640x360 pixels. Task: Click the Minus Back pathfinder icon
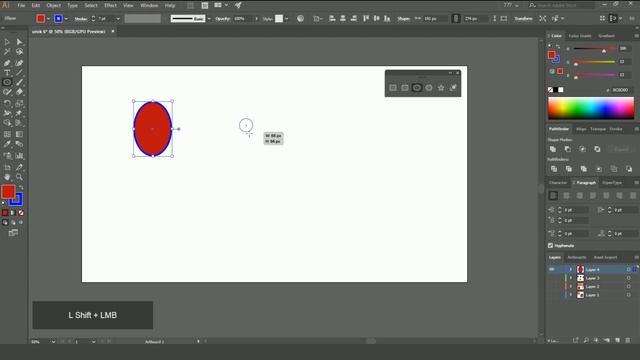pos(629,169)
